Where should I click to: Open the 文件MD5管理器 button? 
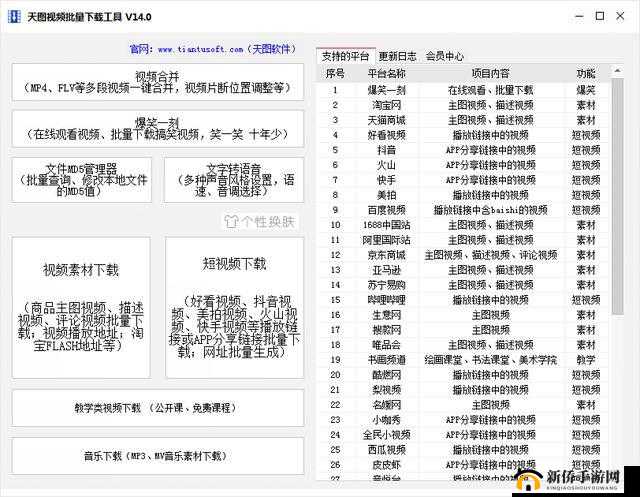point(82,180)
